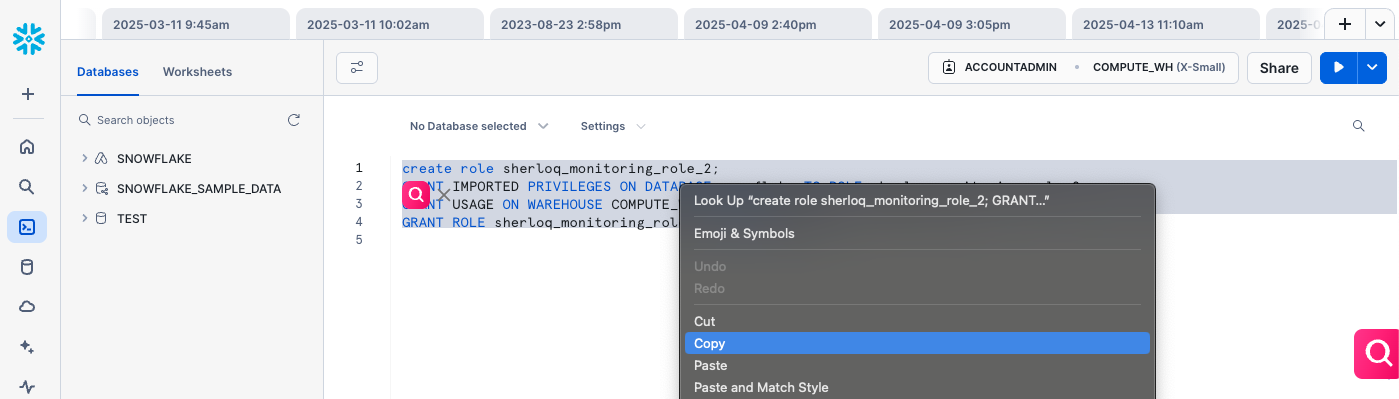Dismiss the X beside pink magnifier
Image resolution: width=1399 pixels, height=399 pixels.
(x=443, y=196)
